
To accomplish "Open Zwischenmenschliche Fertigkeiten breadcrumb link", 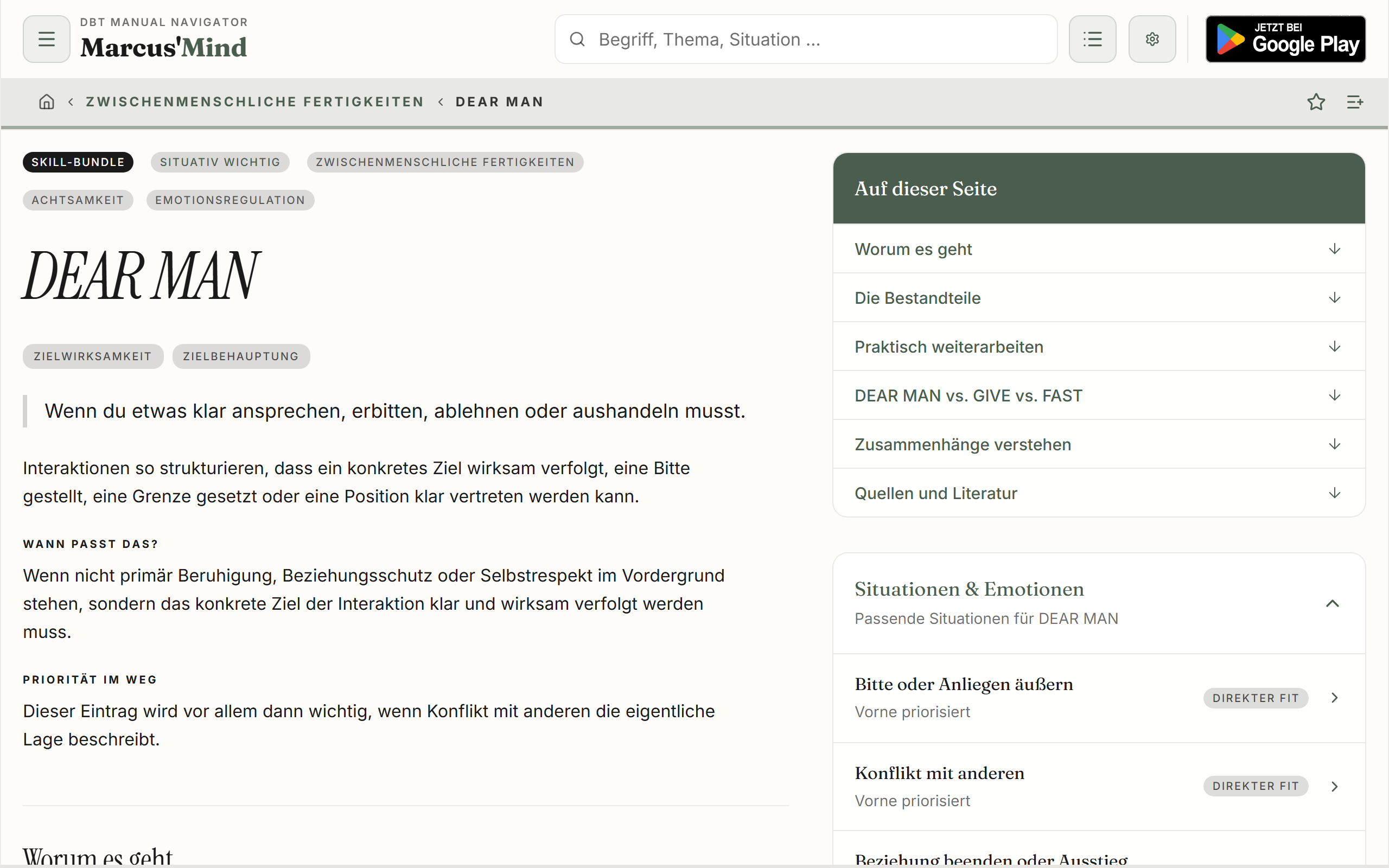I will point(255,101).
